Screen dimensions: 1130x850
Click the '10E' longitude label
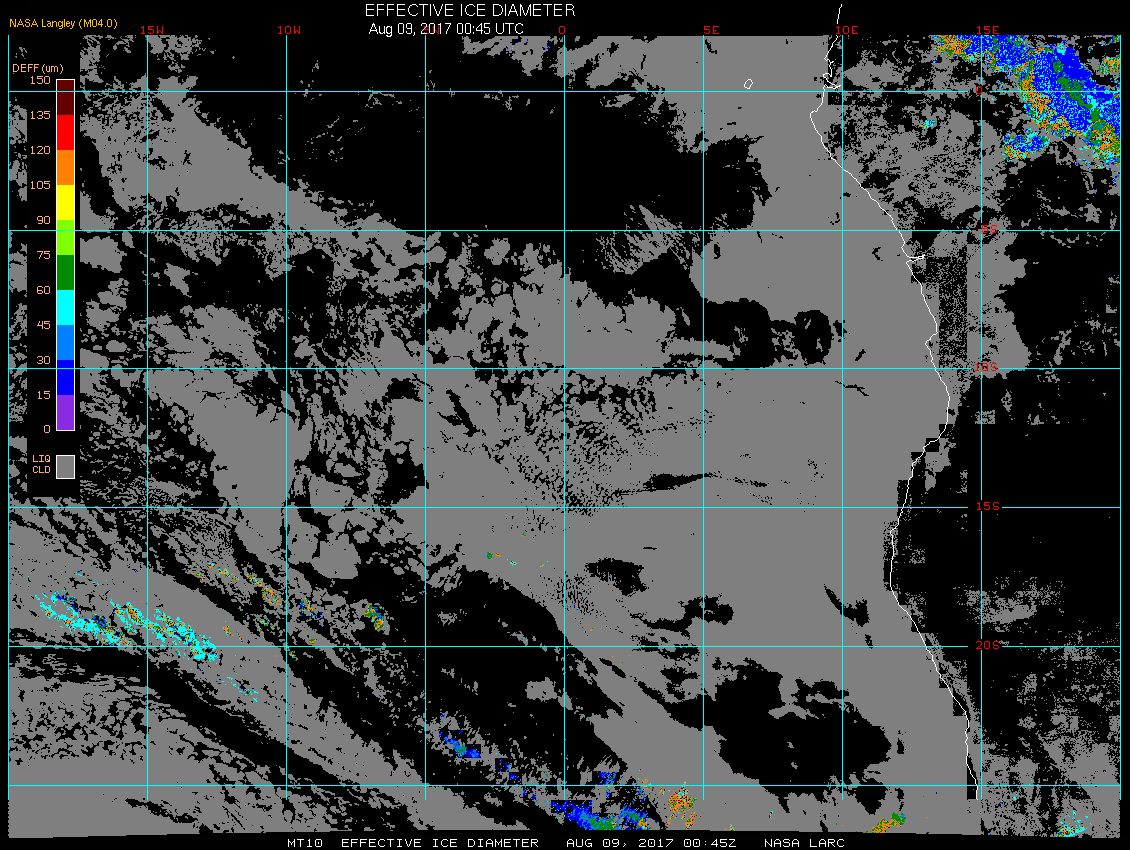[x=847, y=30]
